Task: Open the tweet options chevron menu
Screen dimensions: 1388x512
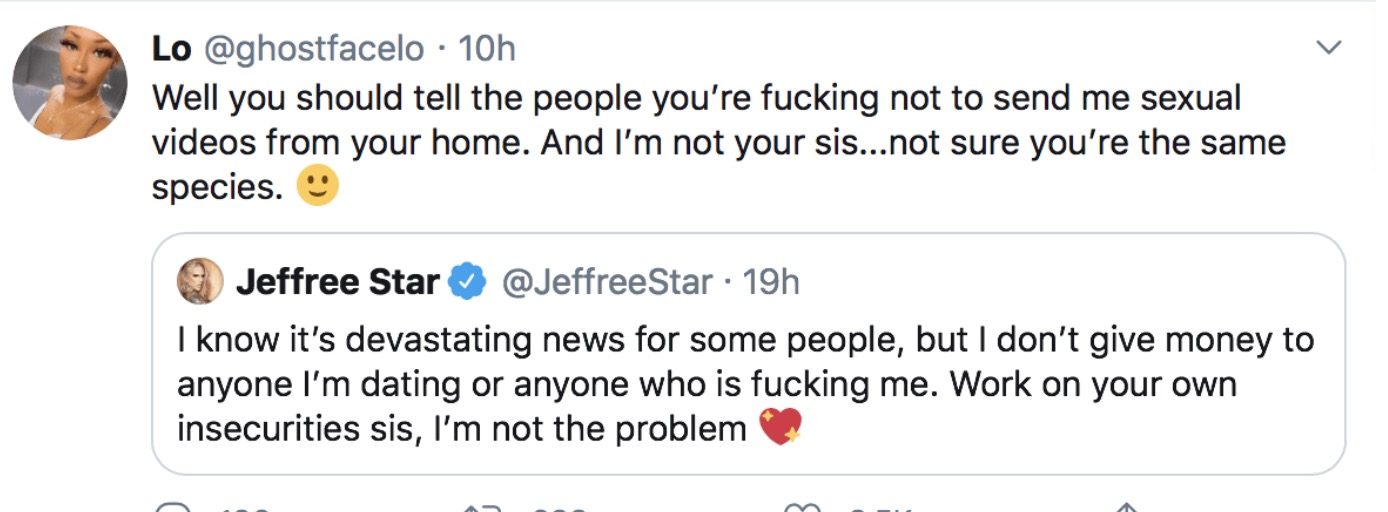Action: click(1328, 47)
